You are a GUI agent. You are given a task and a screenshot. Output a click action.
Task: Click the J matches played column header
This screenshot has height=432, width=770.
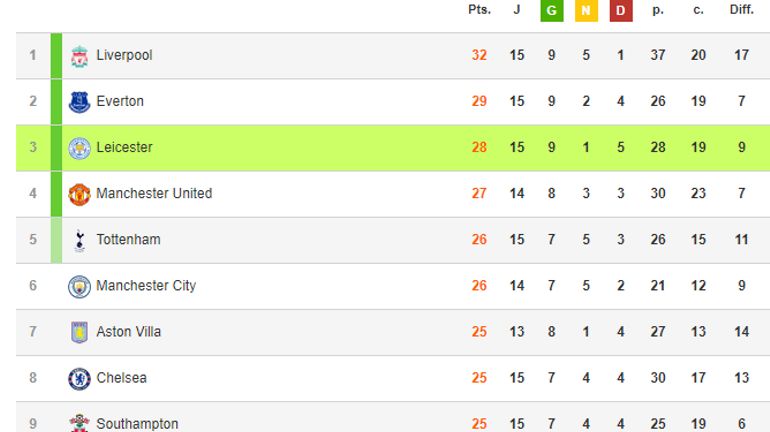(x=517, y=10)
